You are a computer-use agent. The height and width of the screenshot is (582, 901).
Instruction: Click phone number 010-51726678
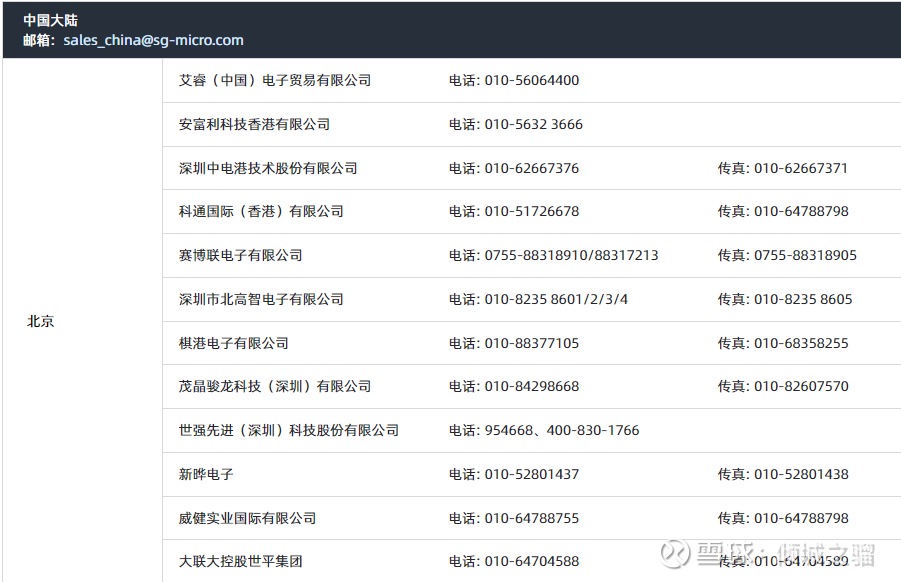point(532,211)
